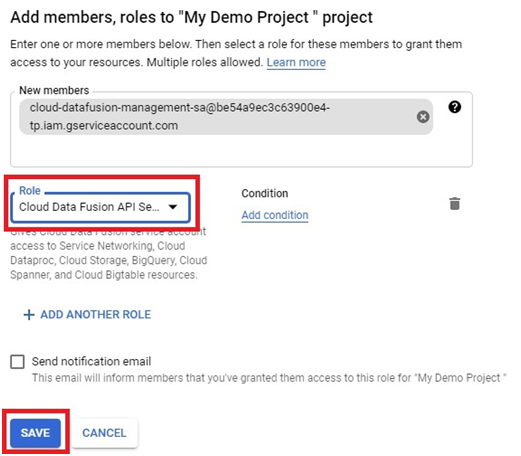Click the "This email will inform members" note
This screenshot has height=456, width=521.
(x=269, y=378)
